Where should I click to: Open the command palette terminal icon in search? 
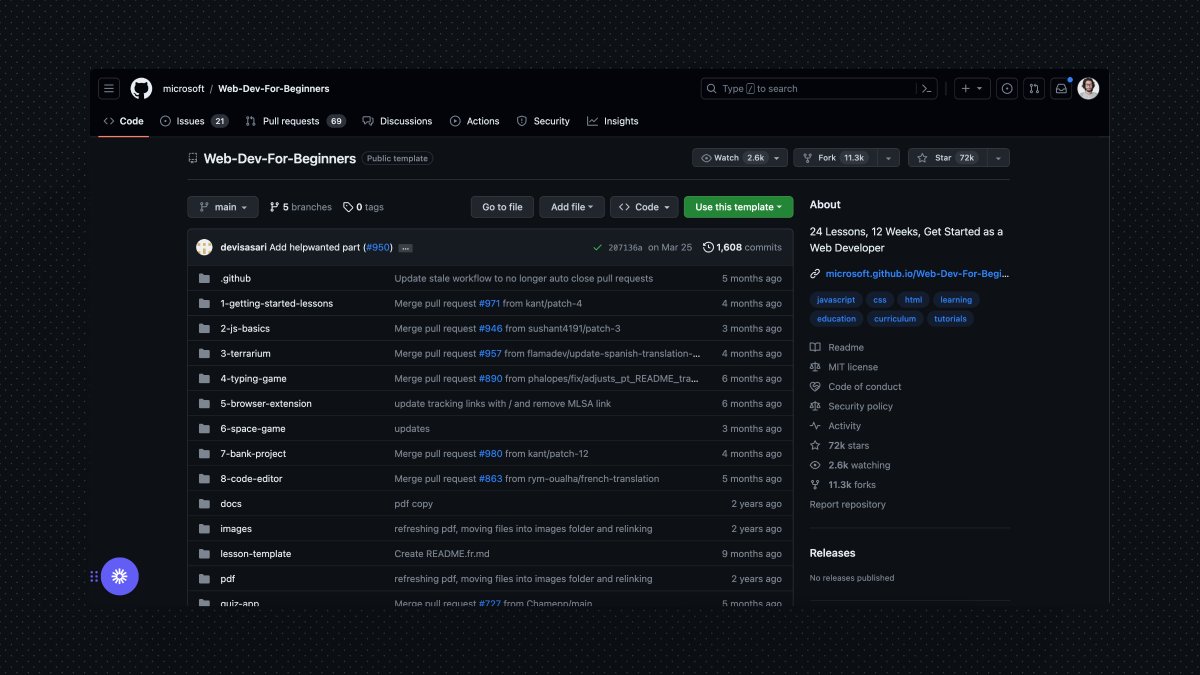(925, 88)
